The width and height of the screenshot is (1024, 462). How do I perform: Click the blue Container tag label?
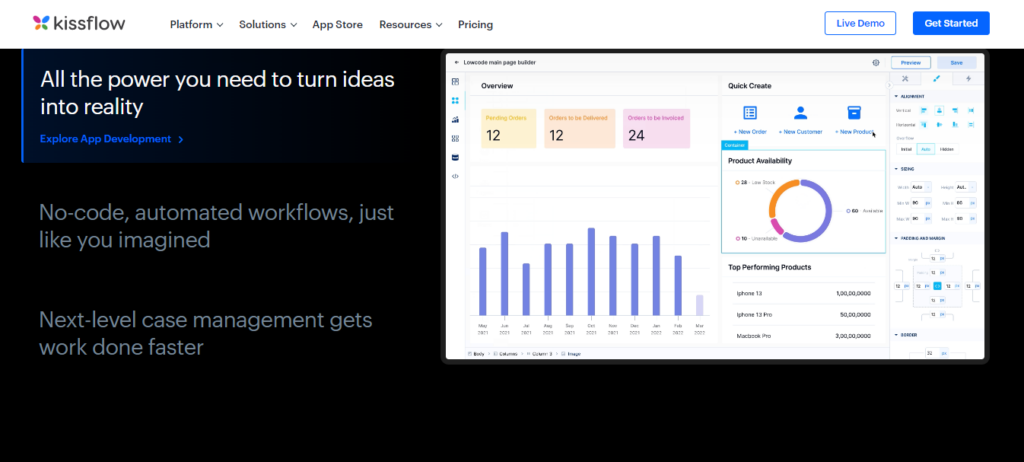[x=735, y=145]
